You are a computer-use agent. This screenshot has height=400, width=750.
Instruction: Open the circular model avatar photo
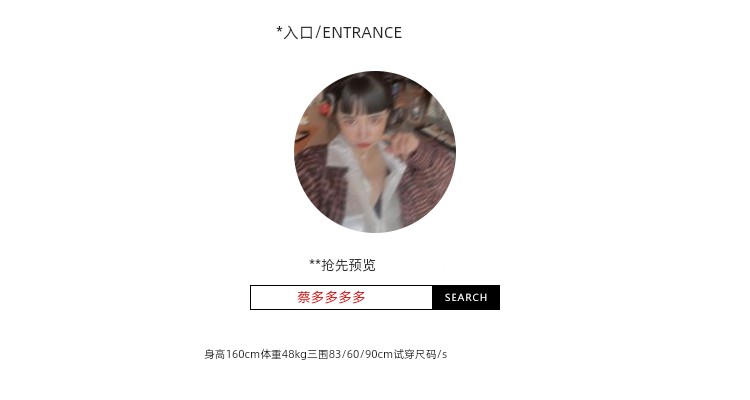(375, 152)
